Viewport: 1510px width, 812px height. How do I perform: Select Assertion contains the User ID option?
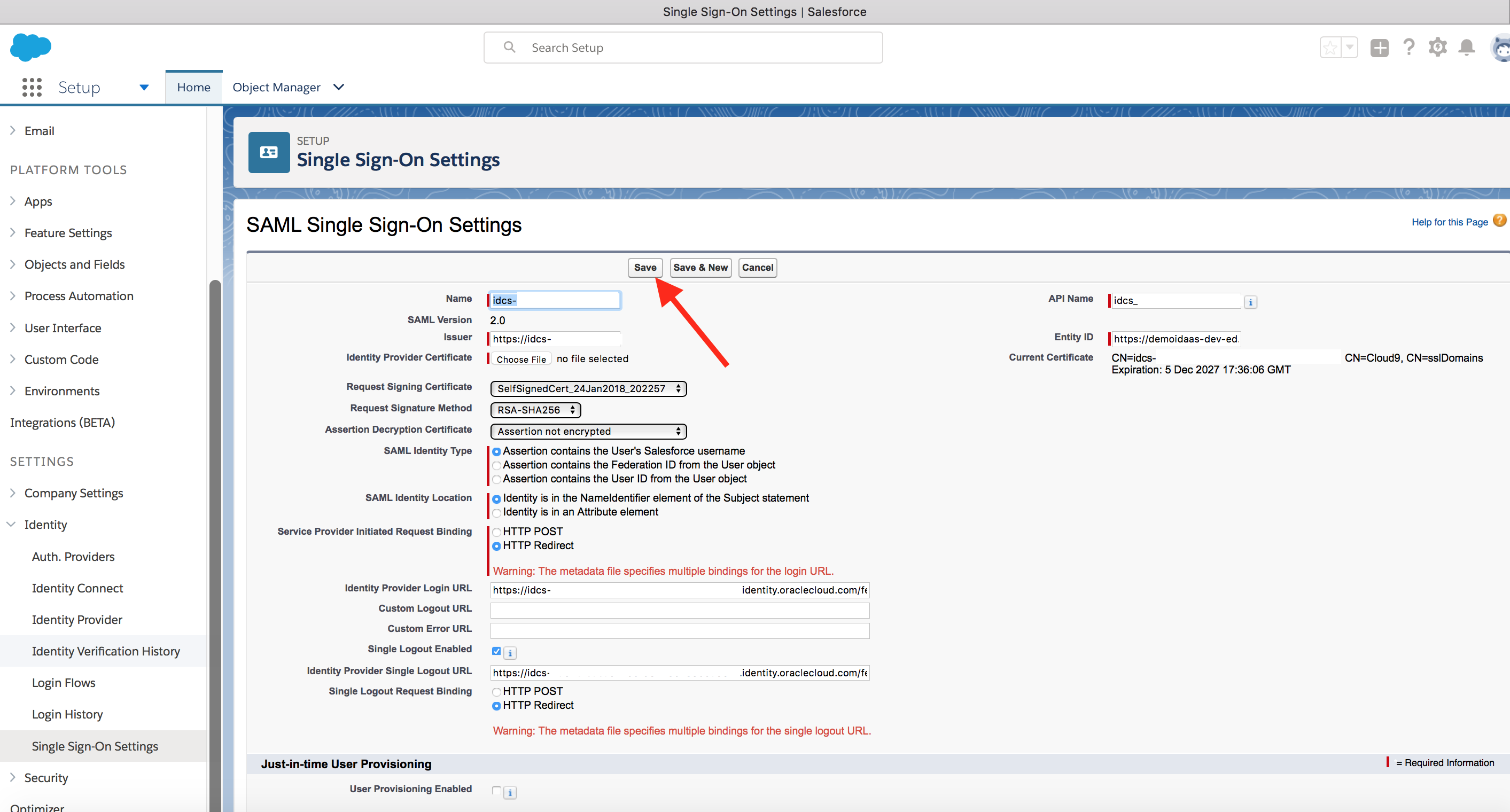pyautogui.click(x=496, y=480)
